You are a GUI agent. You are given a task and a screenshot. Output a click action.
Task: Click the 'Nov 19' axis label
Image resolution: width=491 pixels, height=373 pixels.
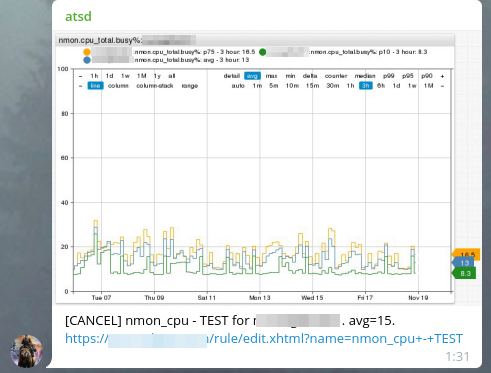[x=418, y=298]
